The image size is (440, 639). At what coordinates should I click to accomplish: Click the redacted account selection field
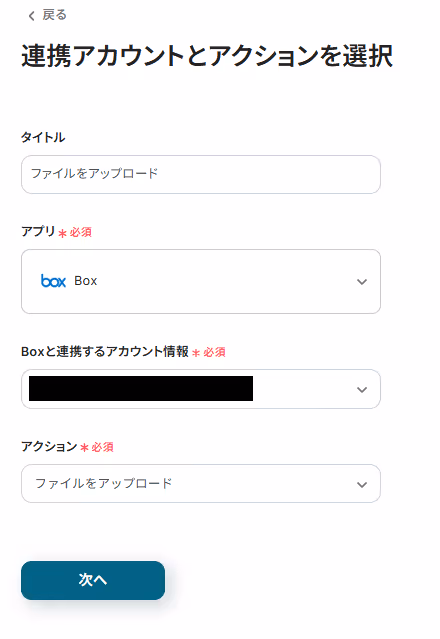pos(201,389)
